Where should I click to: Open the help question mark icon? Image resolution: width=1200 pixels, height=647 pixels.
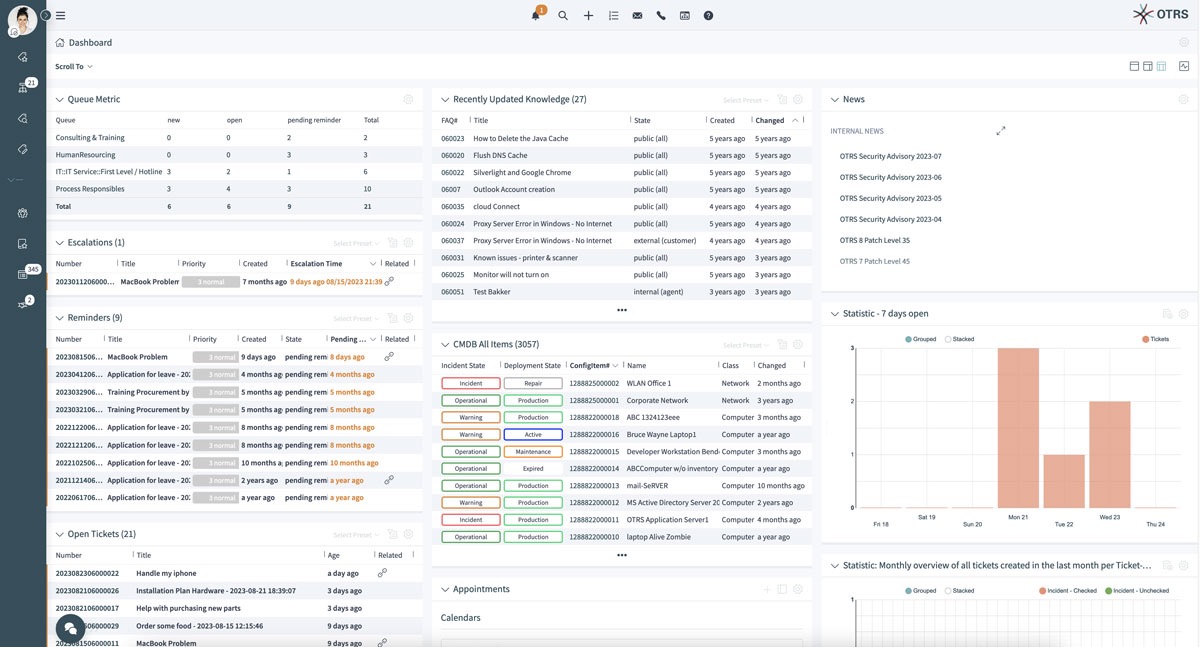point(708,15)
